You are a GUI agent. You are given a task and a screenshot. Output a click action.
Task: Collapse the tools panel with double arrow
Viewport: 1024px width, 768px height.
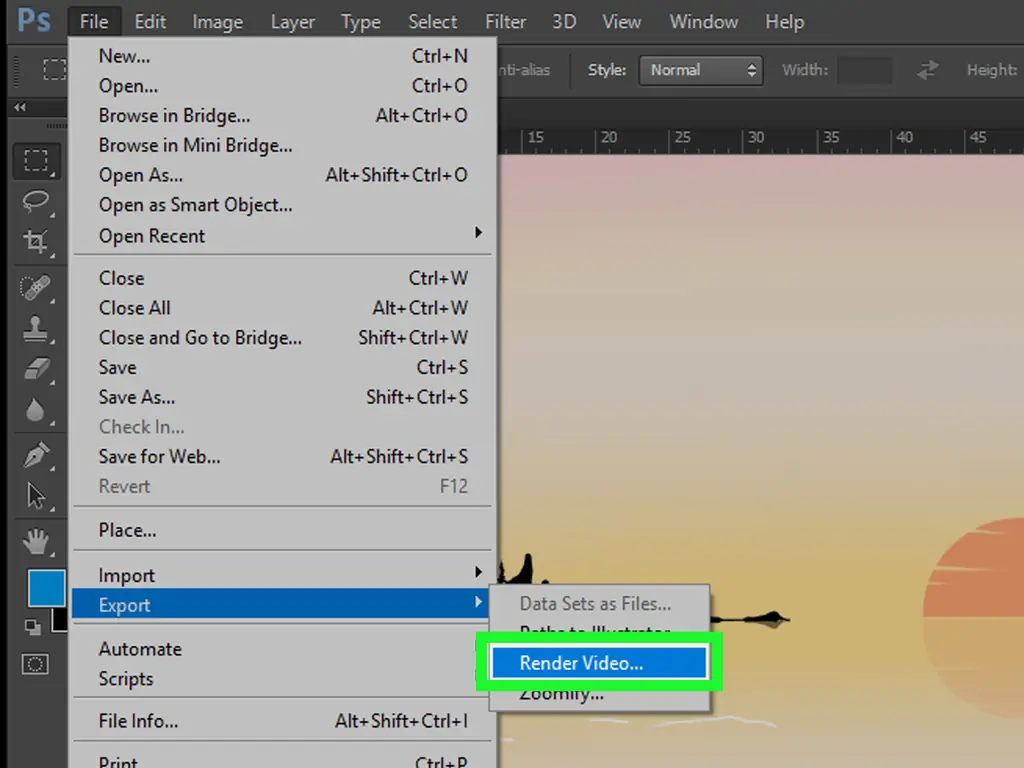click(19, 108)
